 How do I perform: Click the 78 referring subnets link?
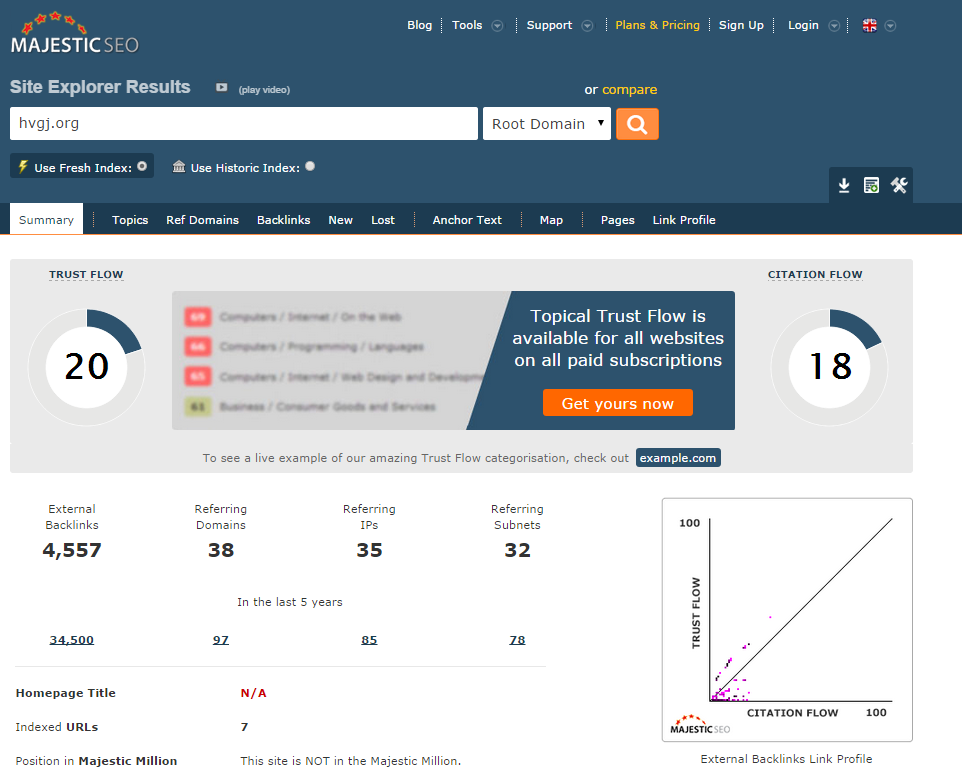coord(517,640)
